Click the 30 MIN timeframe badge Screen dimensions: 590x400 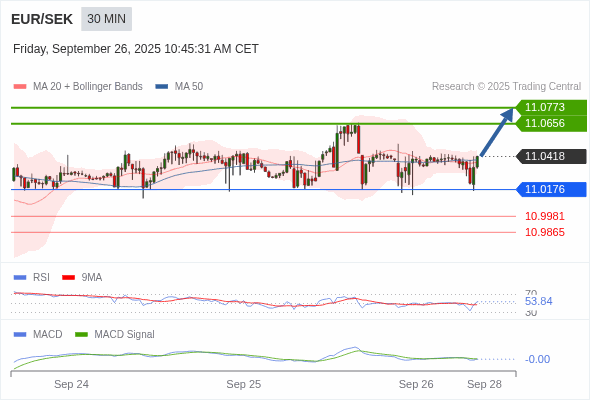tap(106, 19)
